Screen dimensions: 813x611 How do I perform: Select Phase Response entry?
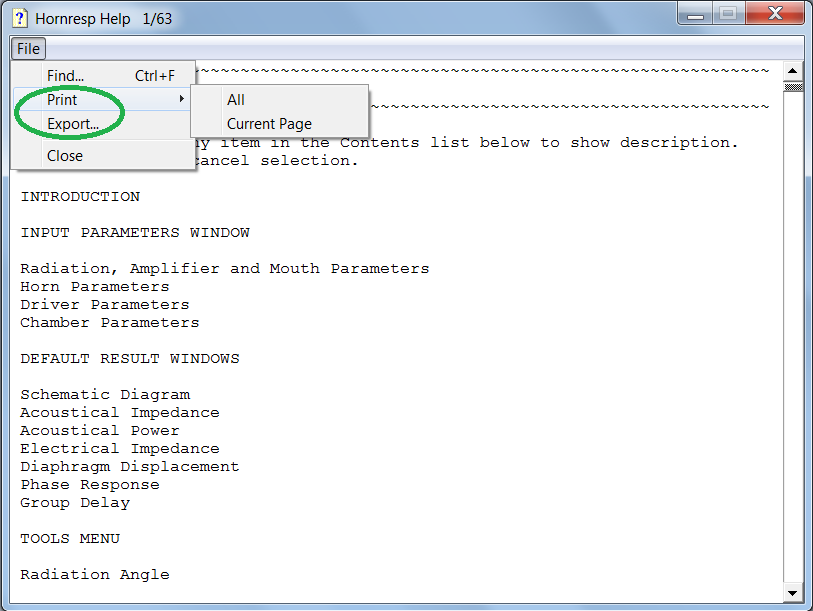(x=90, y=484)
